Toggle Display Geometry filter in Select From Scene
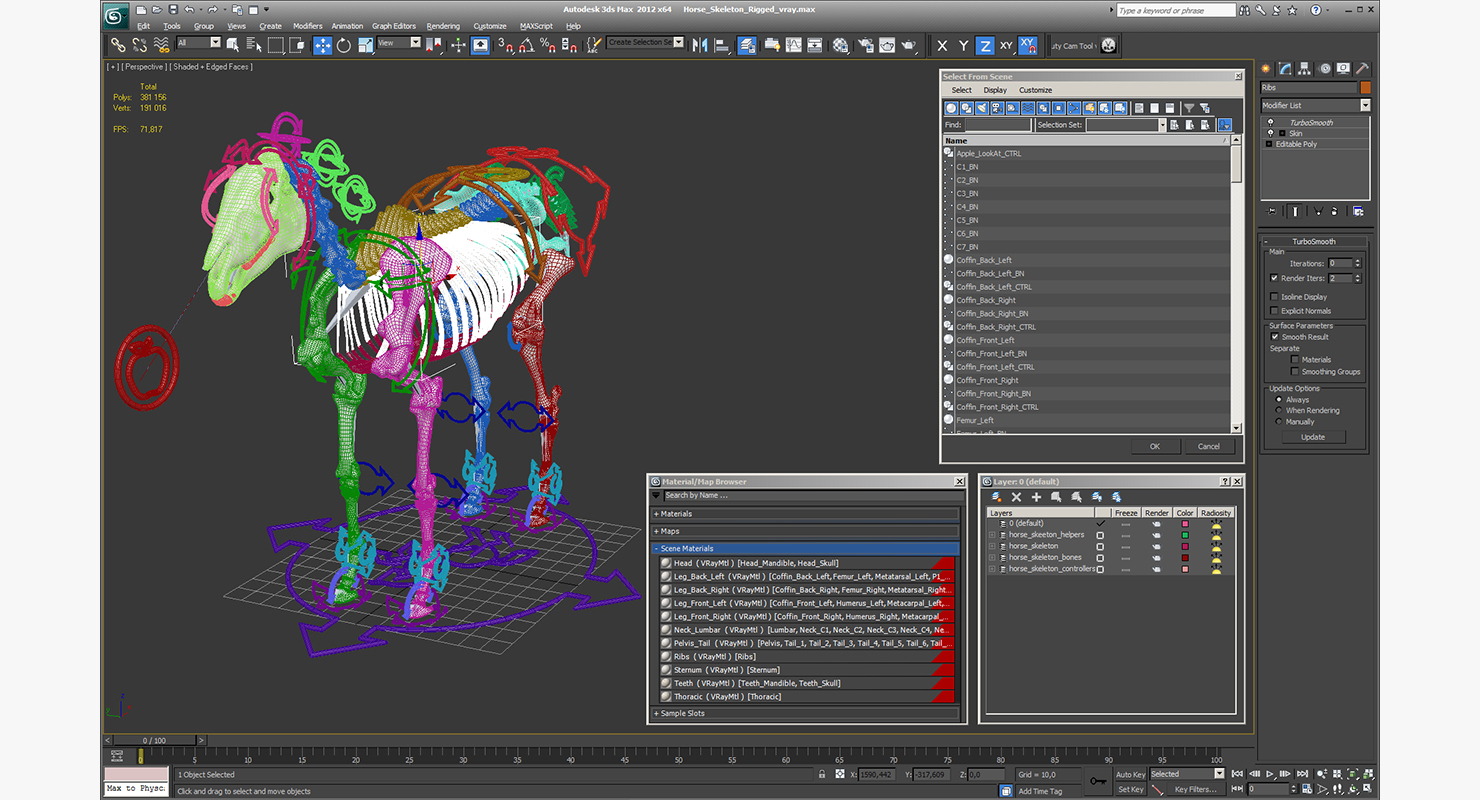Viewport: 1480px width, 800px height. 951,108
